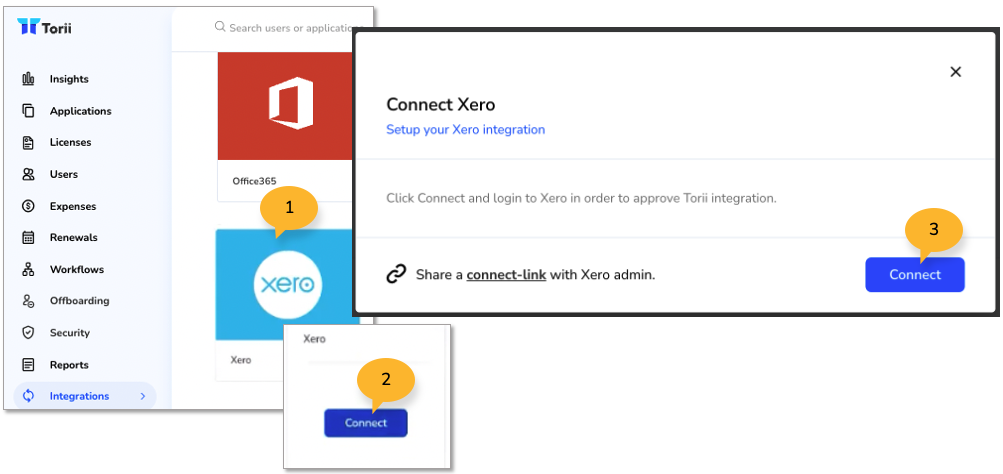The image size is (1003, 474).
Task: Go to Users in sidebar
Action: (x=64, y=174)
